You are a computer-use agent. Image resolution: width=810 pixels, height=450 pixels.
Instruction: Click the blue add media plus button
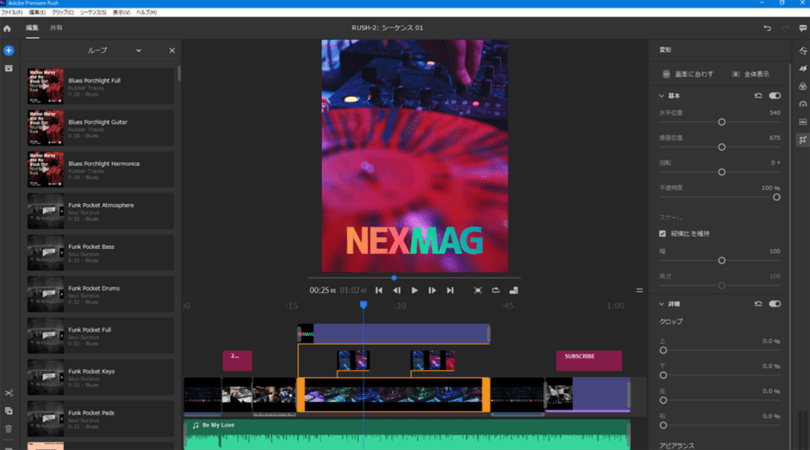coord(8,50)
